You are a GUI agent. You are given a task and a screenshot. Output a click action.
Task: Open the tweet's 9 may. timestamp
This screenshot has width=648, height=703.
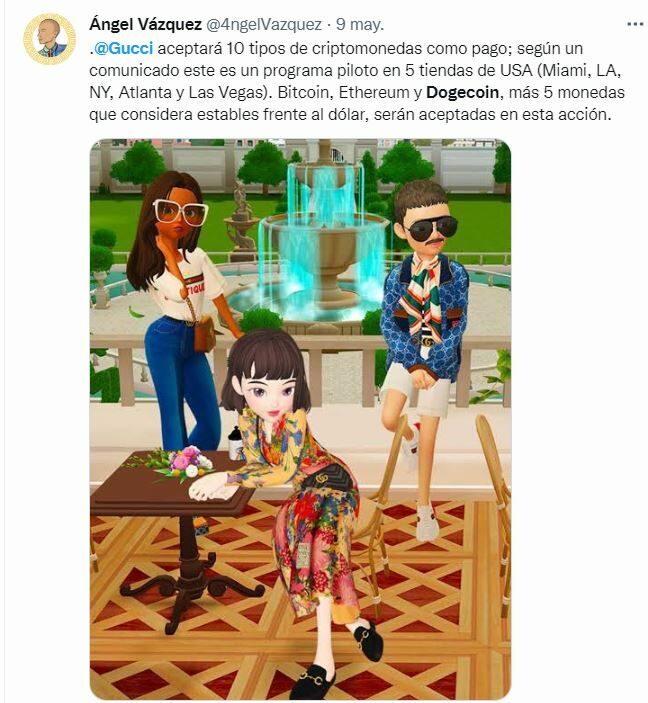360,24
